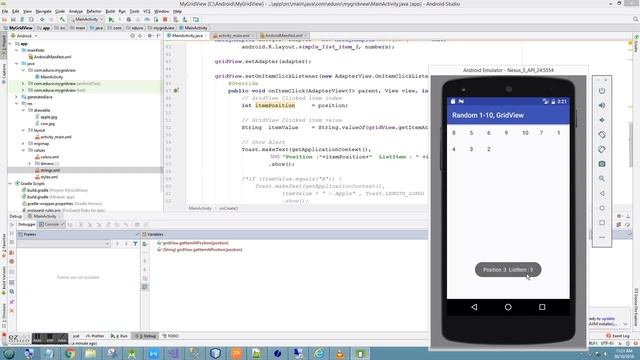The height and width of the screenshot is (360, 640).
Task: Open the Run tool window tab
Action: 119,336
